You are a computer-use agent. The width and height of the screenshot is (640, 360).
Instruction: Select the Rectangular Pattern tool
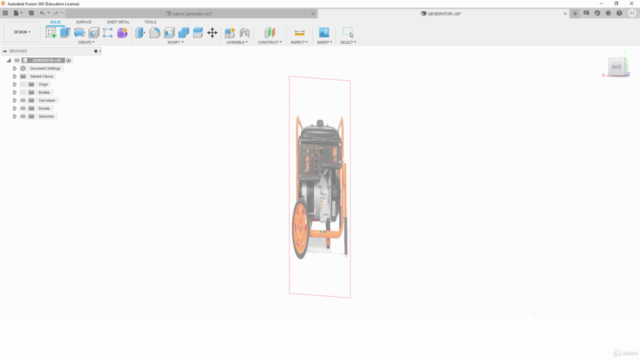tap(108, 33)
